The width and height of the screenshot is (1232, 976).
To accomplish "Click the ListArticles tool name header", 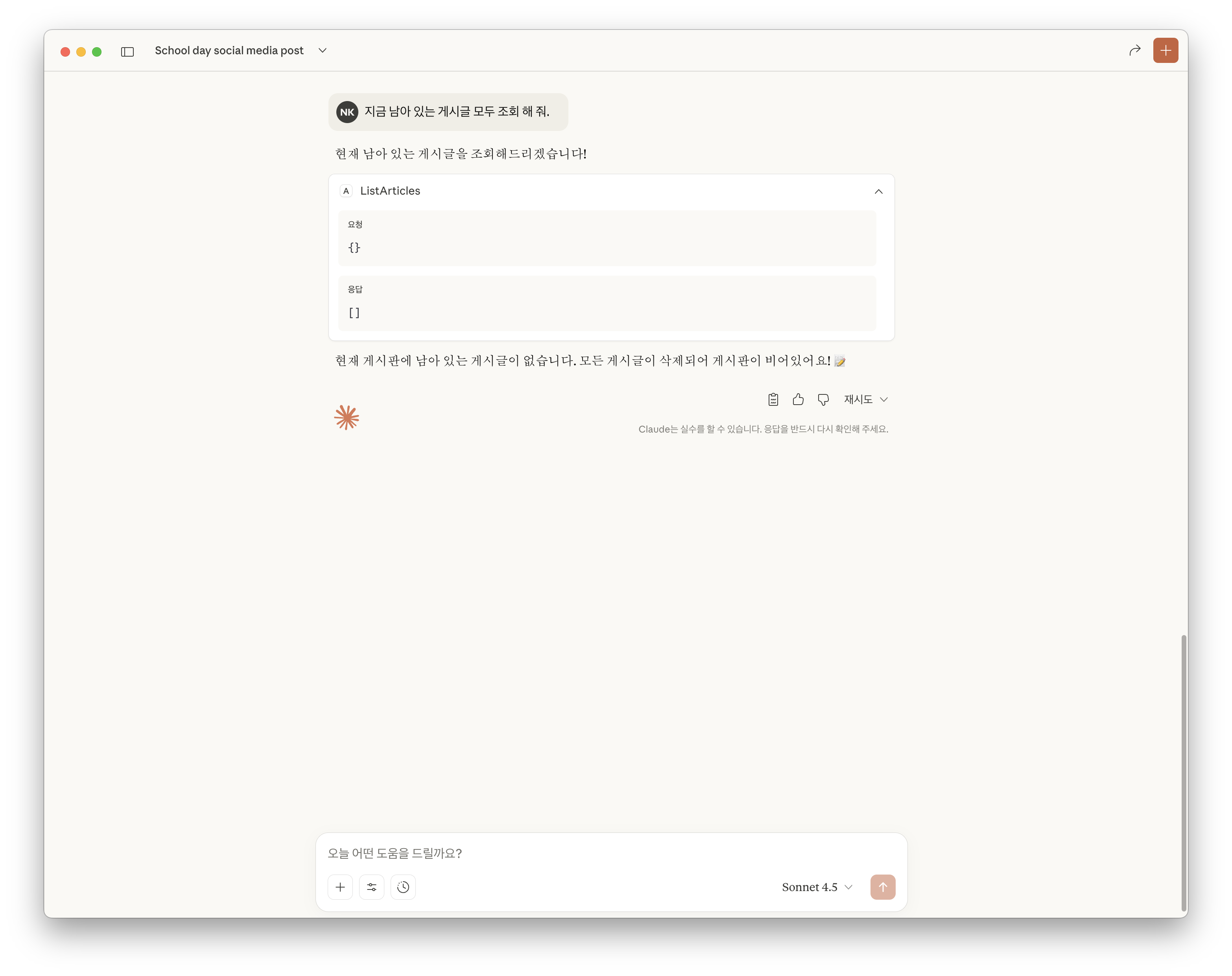I will click(x=390, y=191).
